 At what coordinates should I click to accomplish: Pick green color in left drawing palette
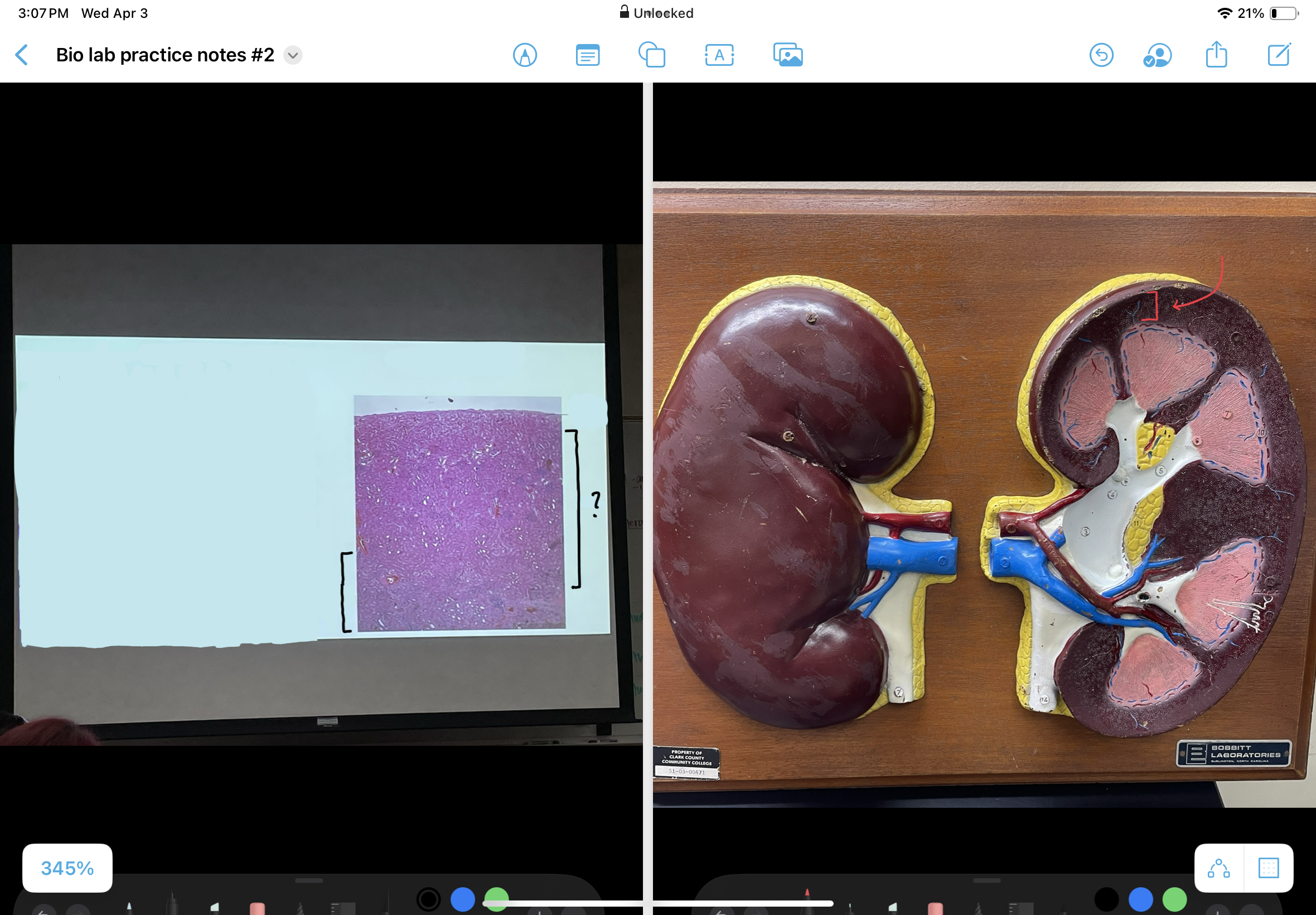tap(496, 899)
